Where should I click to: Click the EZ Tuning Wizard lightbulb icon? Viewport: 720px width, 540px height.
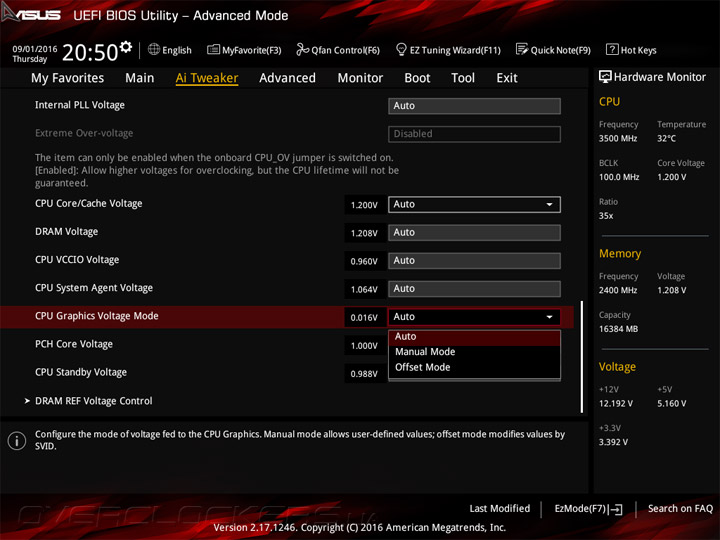coord(401,49)
